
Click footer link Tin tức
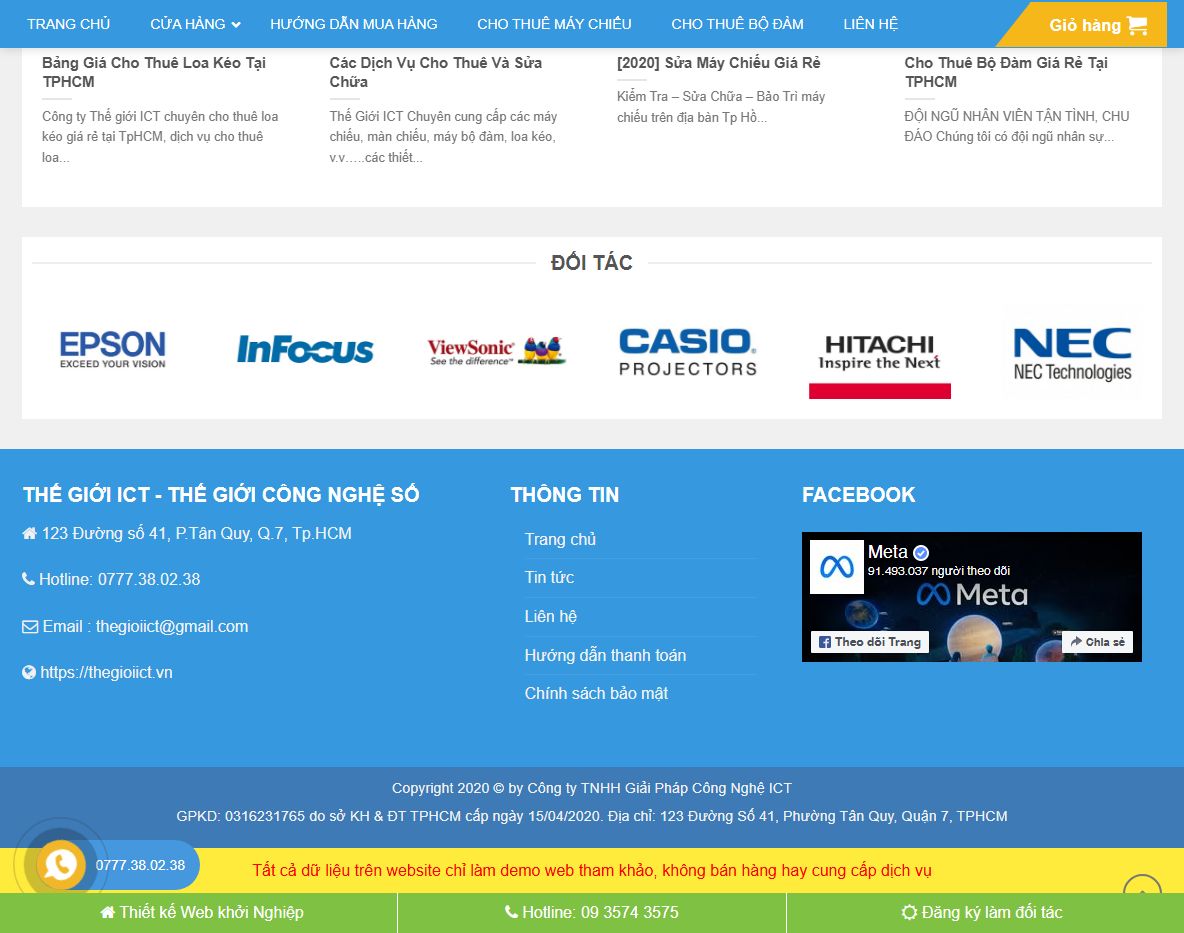(549, 577)
